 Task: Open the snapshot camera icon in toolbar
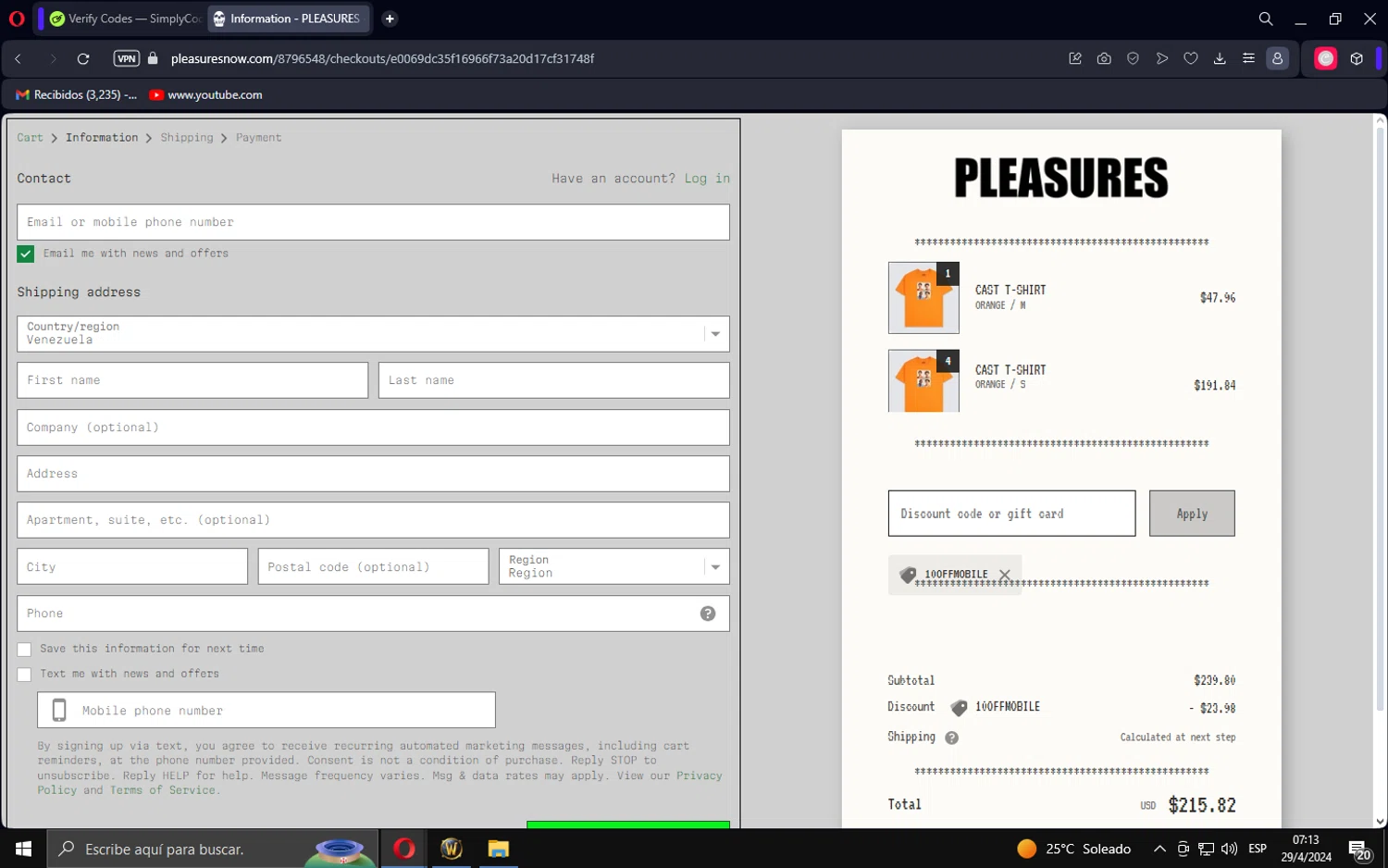[x=1104, y=58]
